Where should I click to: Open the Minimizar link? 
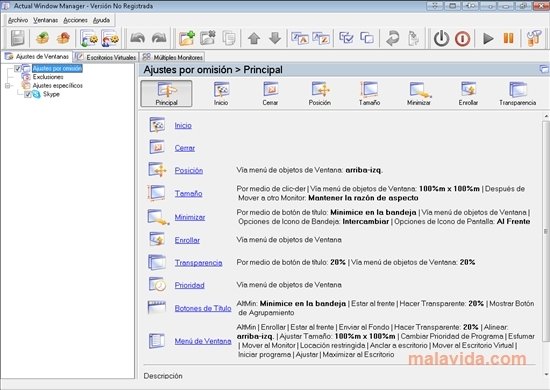[190, 217]
